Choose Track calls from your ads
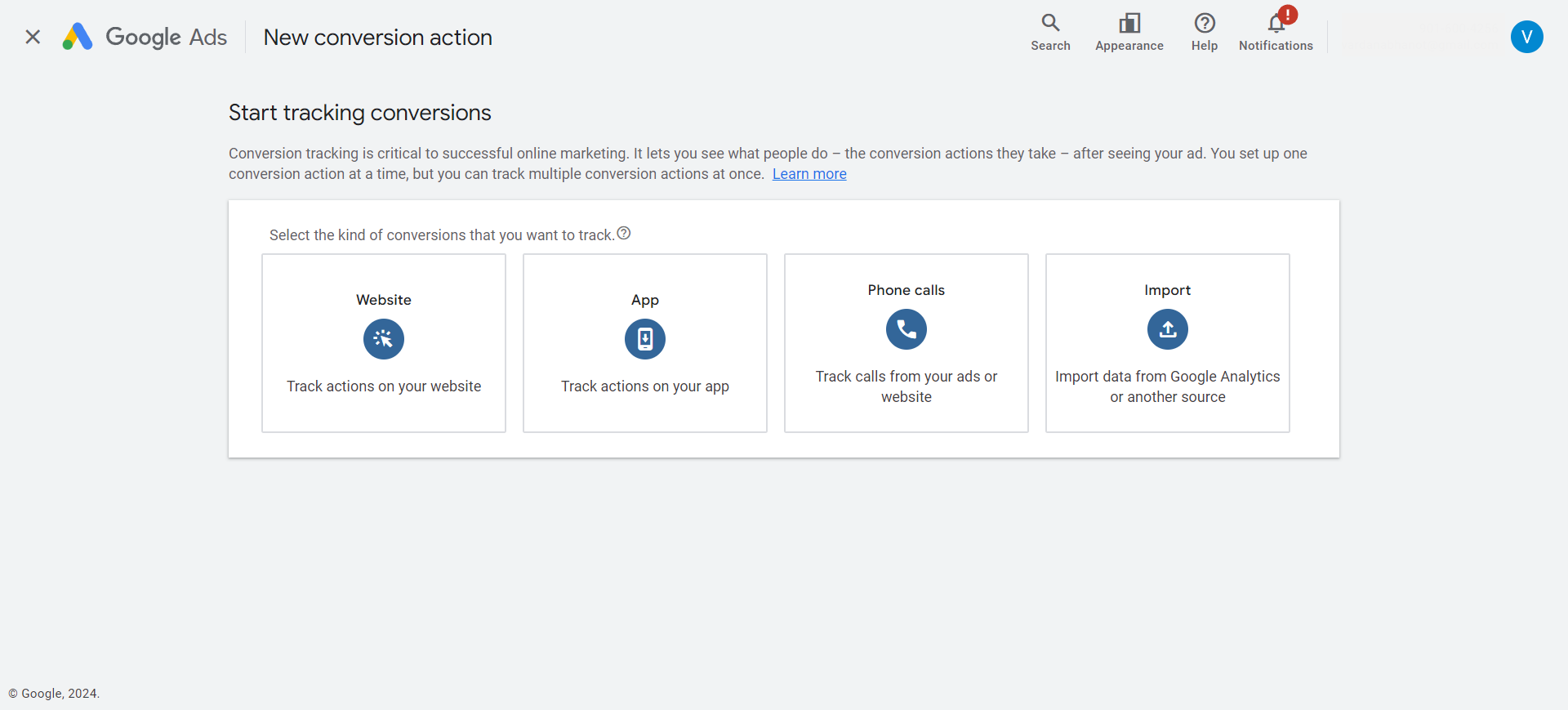 pos(906,386)
